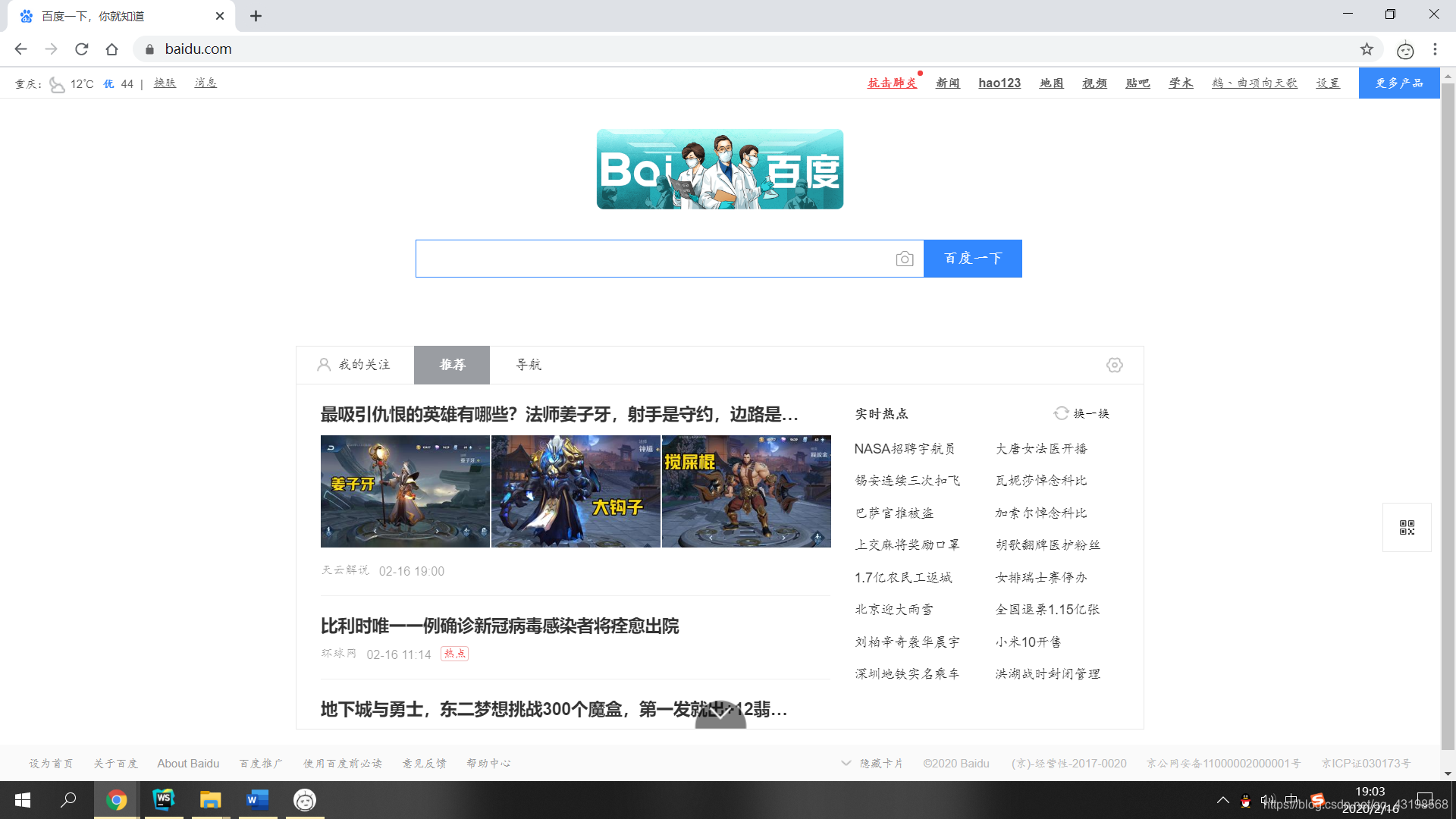Open the About Baidu footer link
The image size is (1456, 819).
[188, 764]
